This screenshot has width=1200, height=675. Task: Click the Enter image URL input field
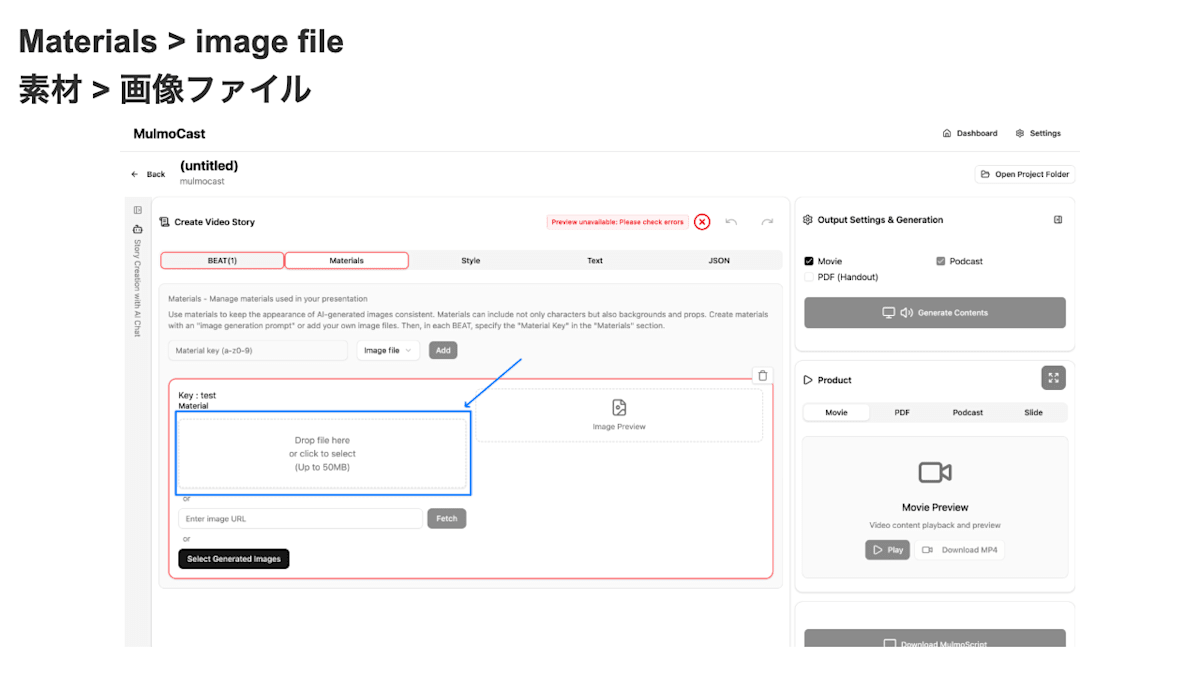pos(300,518)
